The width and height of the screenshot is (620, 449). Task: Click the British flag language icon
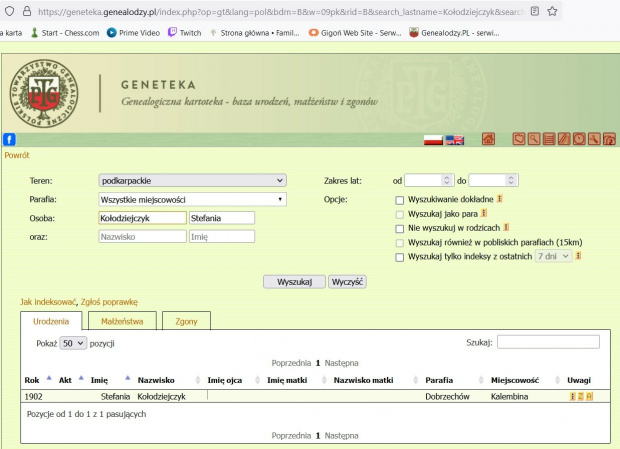(455, 139)
